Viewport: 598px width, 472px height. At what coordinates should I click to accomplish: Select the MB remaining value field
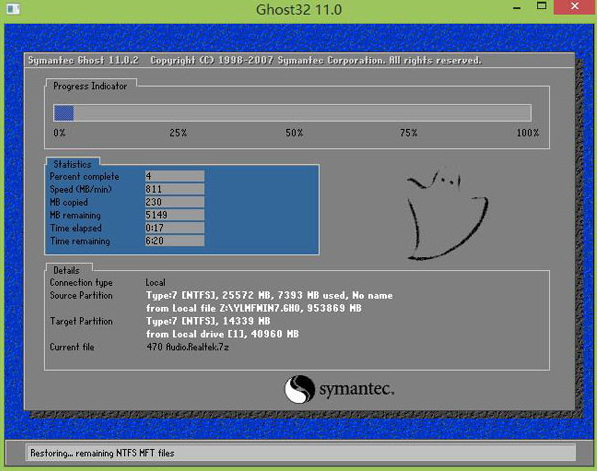(x=174, y=215)
